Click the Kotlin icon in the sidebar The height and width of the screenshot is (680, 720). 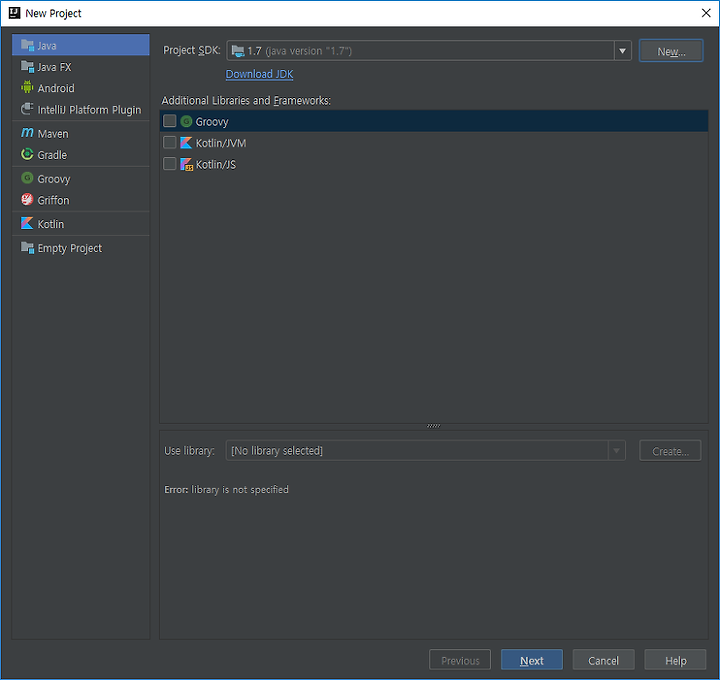pos(27,224)
